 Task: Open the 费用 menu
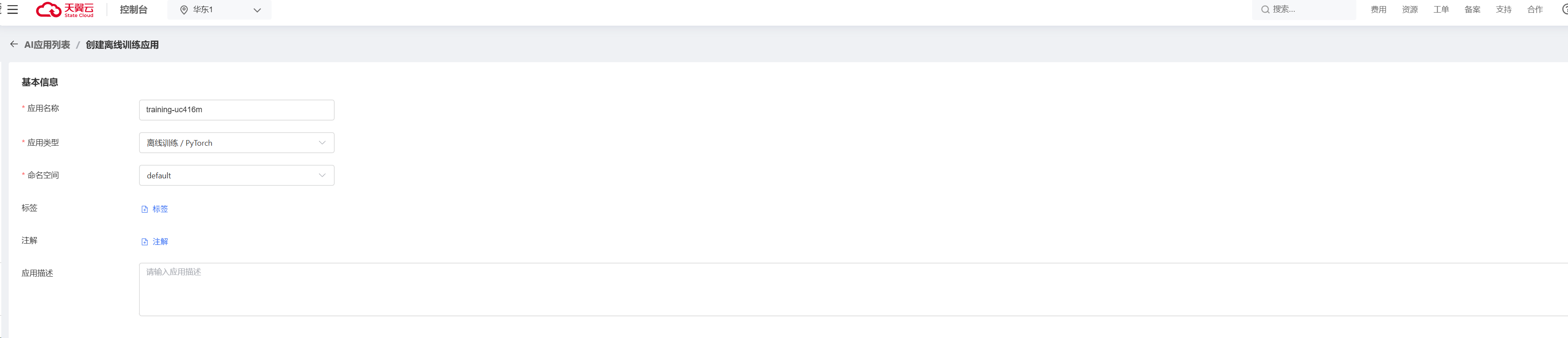pos(1378,10)
